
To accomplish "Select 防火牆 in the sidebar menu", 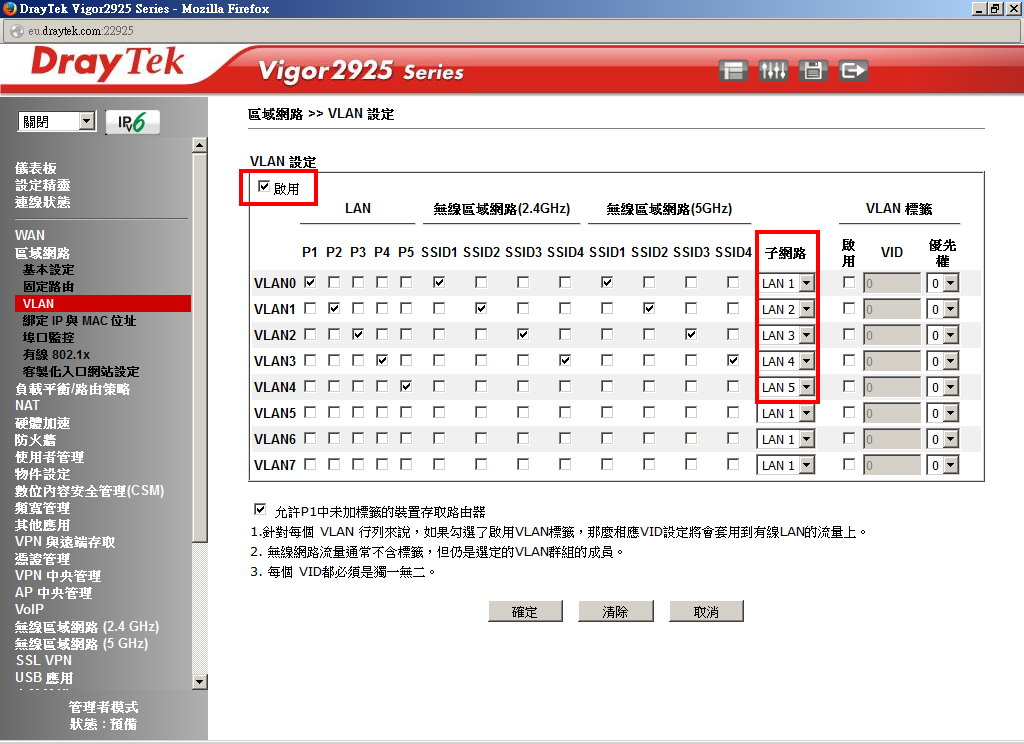I will click(36, 440).
